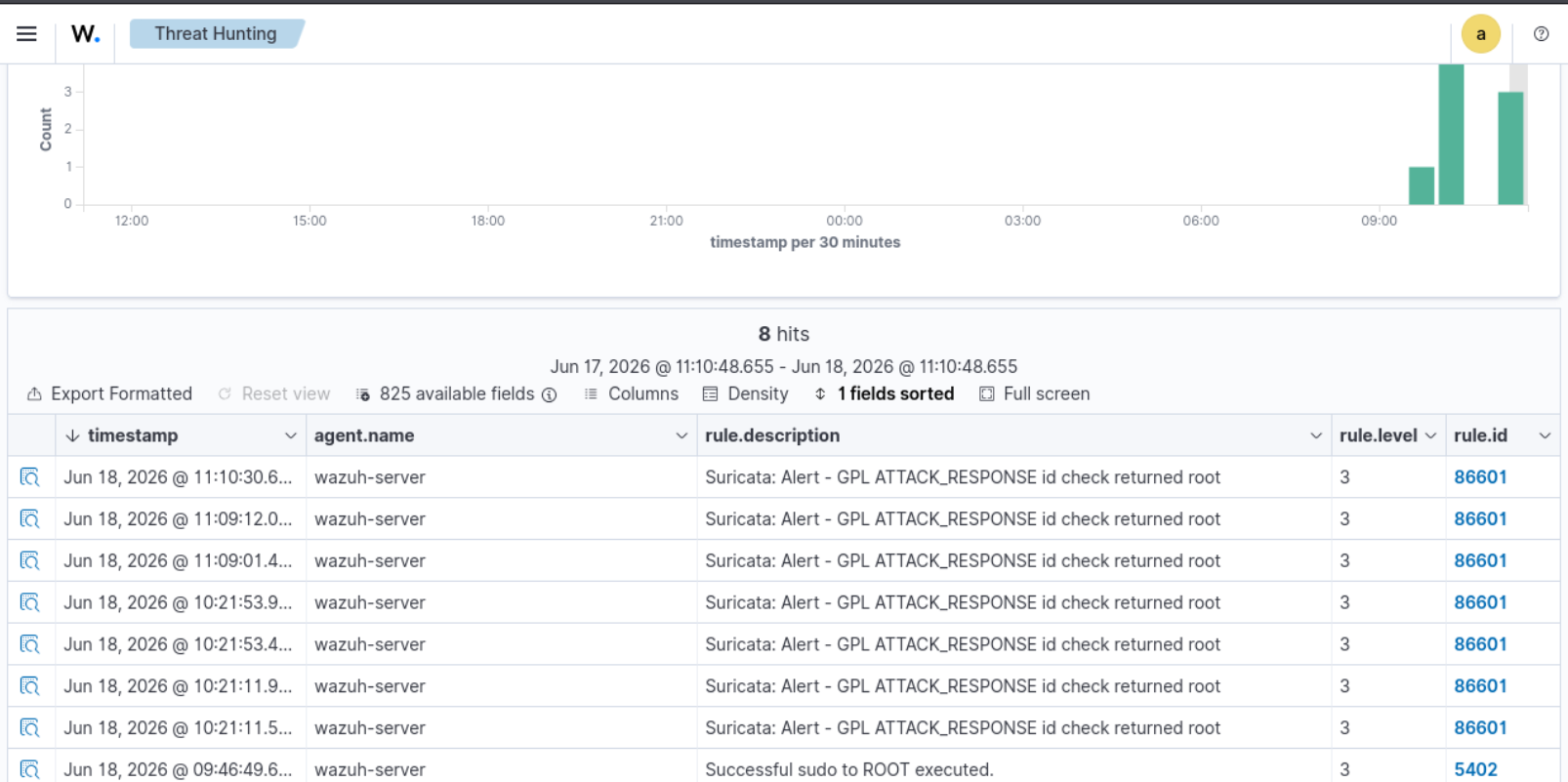Expand rule.id column header options

tap(1545, 435)
